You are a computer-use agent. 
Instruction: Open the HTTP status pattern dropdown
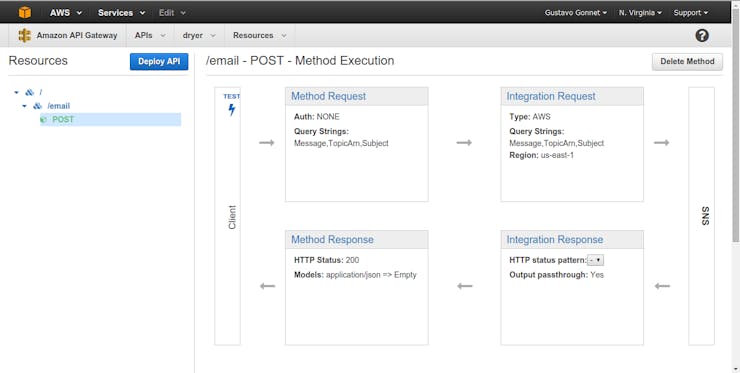[596, 260]
